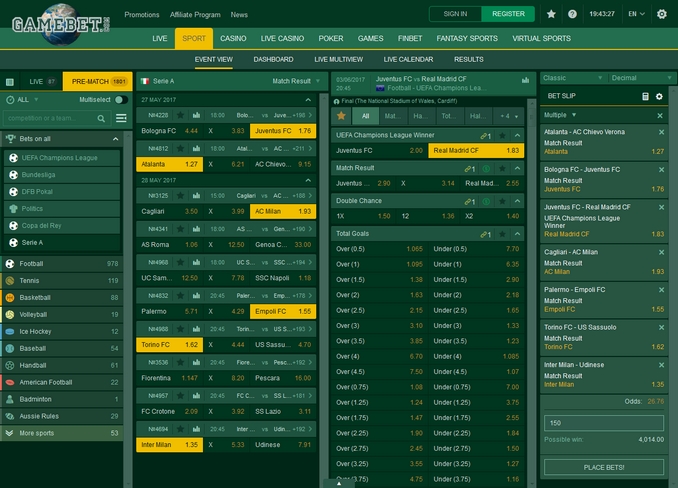Open bet slip settings gear
Viewport: 678px width, 488px height.
pos(659,96)
